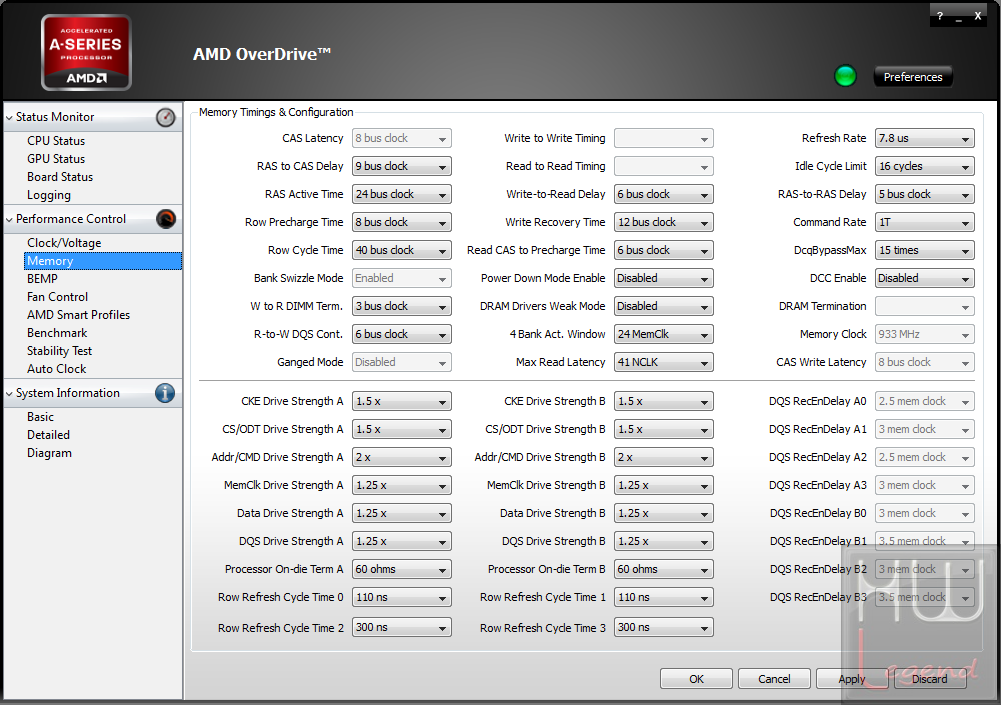Open the Row Cycle Time dropdown
The width and height of the screenshot is (1001, 705).
click(402, 250)
